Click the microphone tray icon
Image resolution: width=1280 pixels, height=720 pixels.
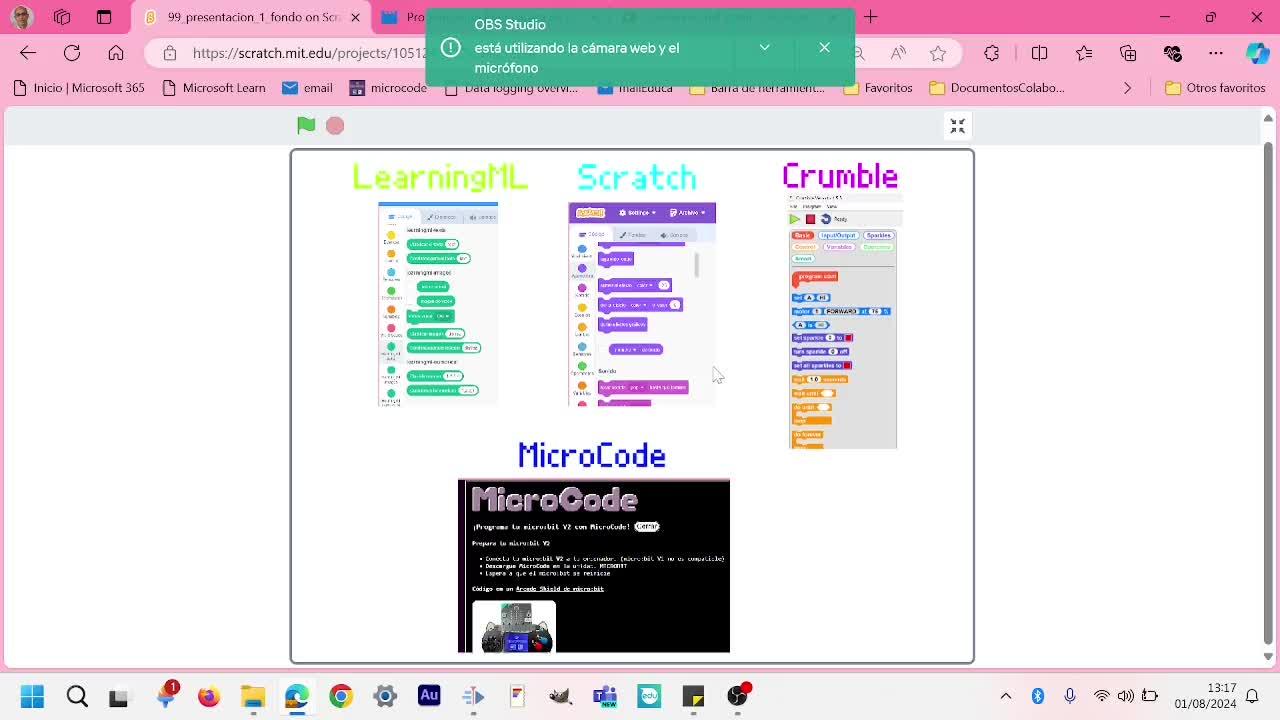tap(1070, 696)
